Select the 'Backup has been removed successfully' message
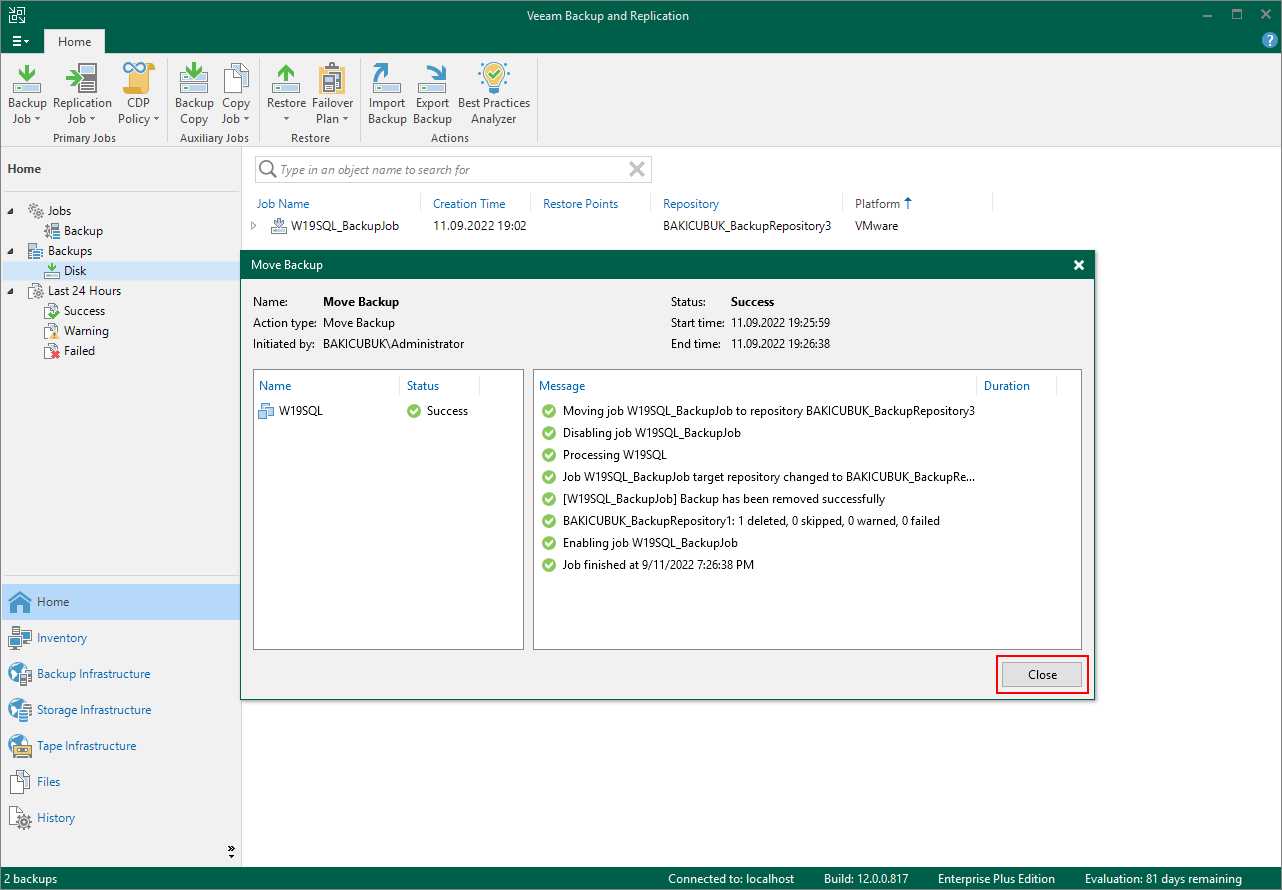This screenshot has height=890, width=1282. click(x=724, y=499)
